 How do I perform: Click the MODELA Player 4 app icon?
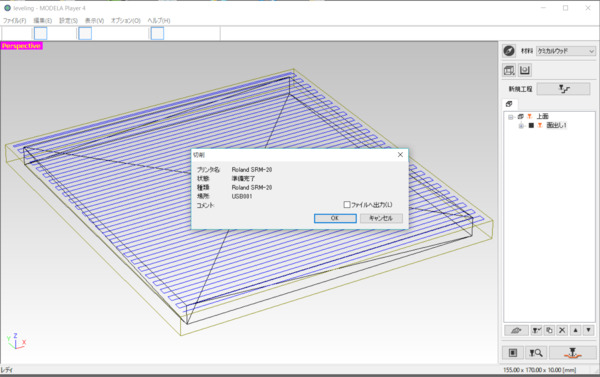click(x=7, y=8)
